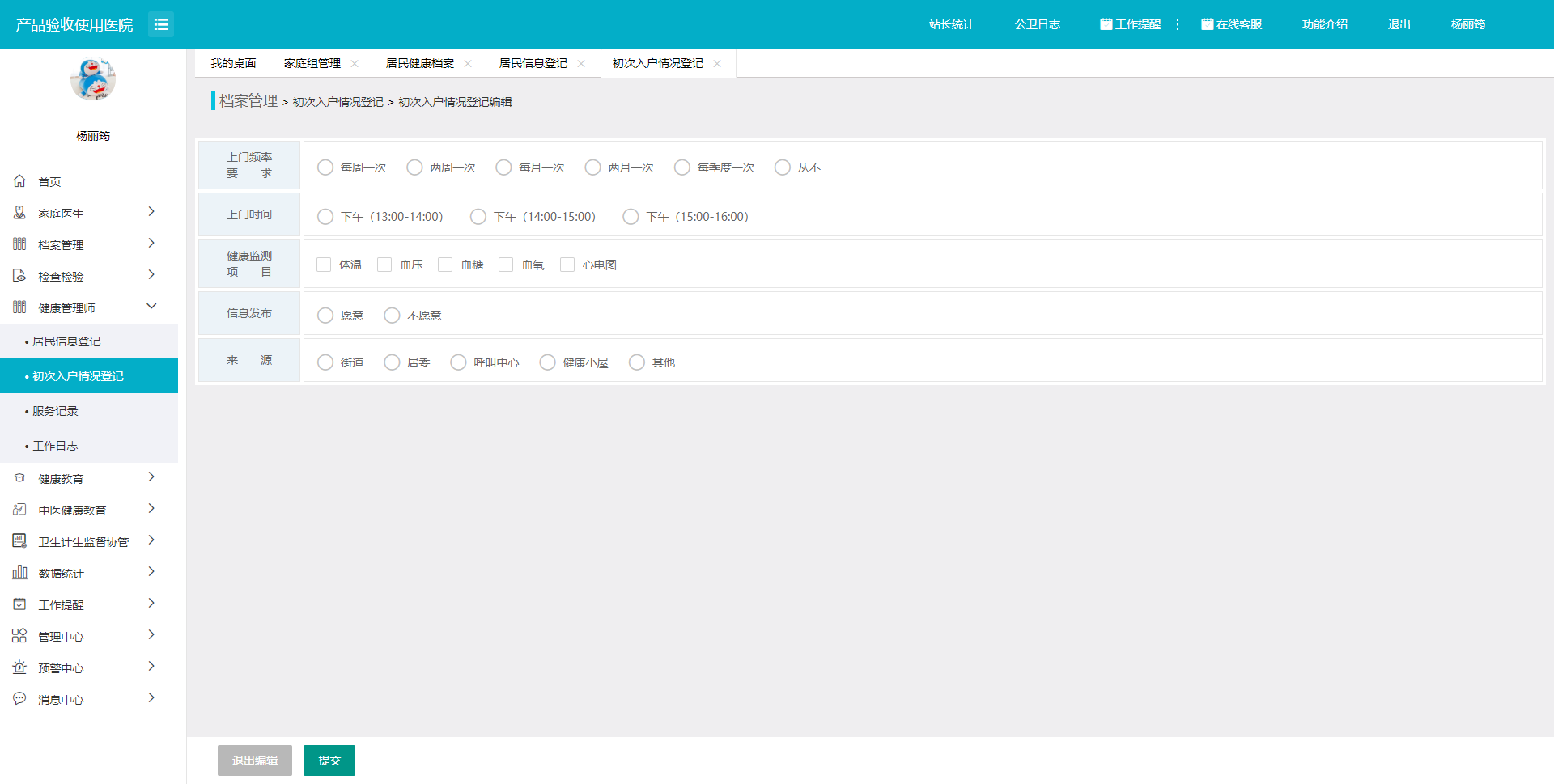
Task: Click the 预警中心 alarm icon
Action: pyautogui.click(x=19, y=667)
